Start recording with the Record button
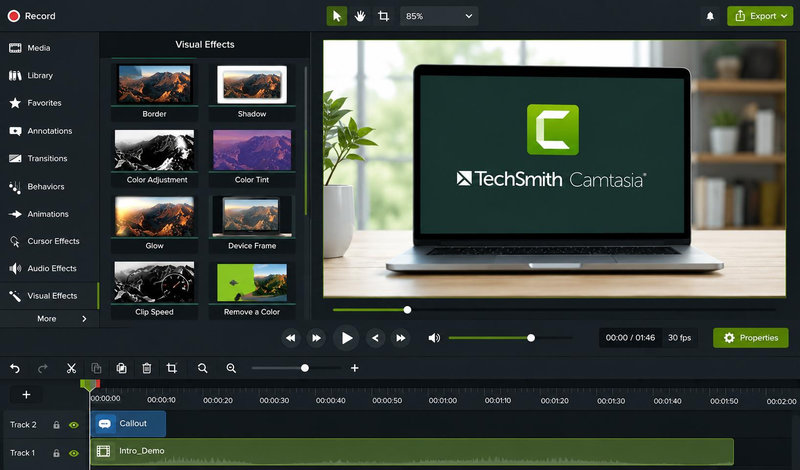 pyautogui.click(x=32, y=16)
